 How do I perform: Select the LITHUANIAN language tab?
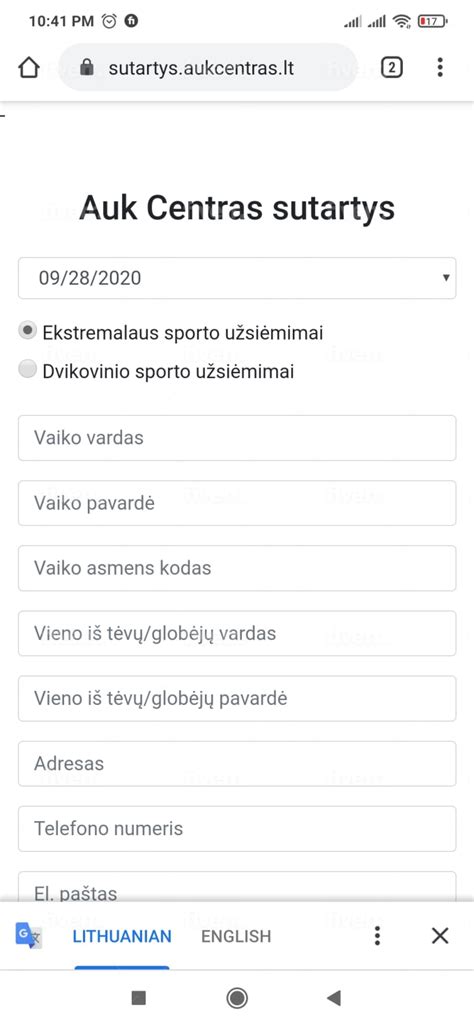point(122,936)
